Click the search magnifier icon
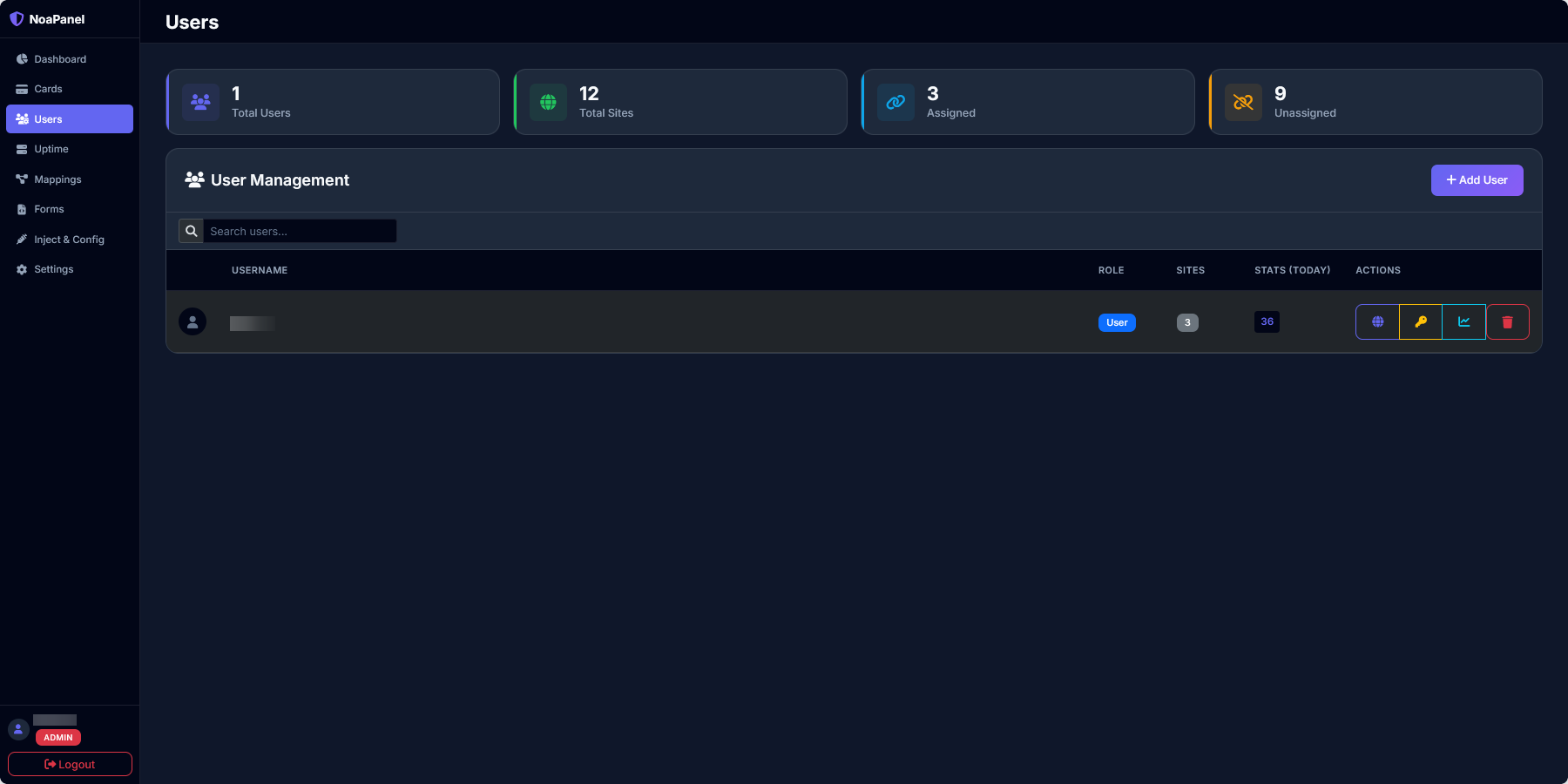The image size is (1568, 784). pos(192,231)
